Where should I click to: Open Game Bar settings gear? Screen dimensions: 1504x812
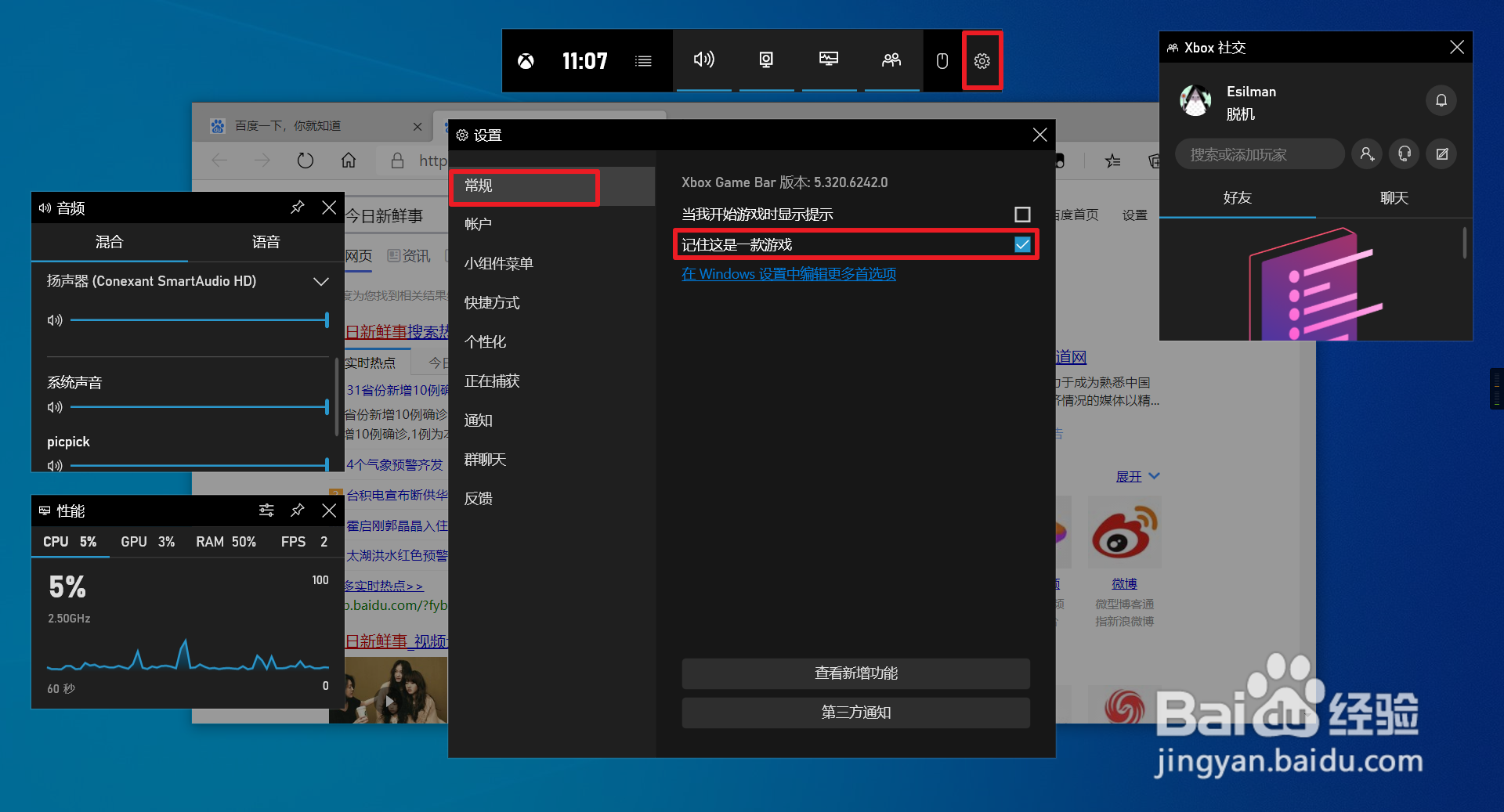(982, 60)
